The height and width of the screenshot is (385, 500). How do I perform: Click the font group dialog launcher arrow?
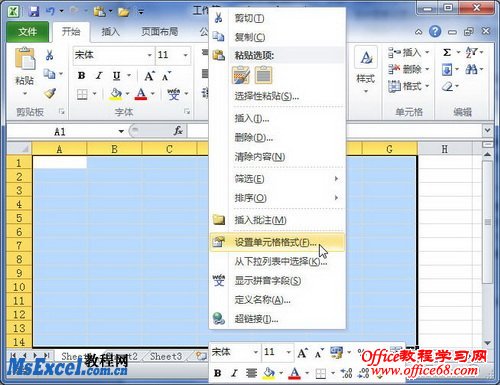[x=187, y=112]
